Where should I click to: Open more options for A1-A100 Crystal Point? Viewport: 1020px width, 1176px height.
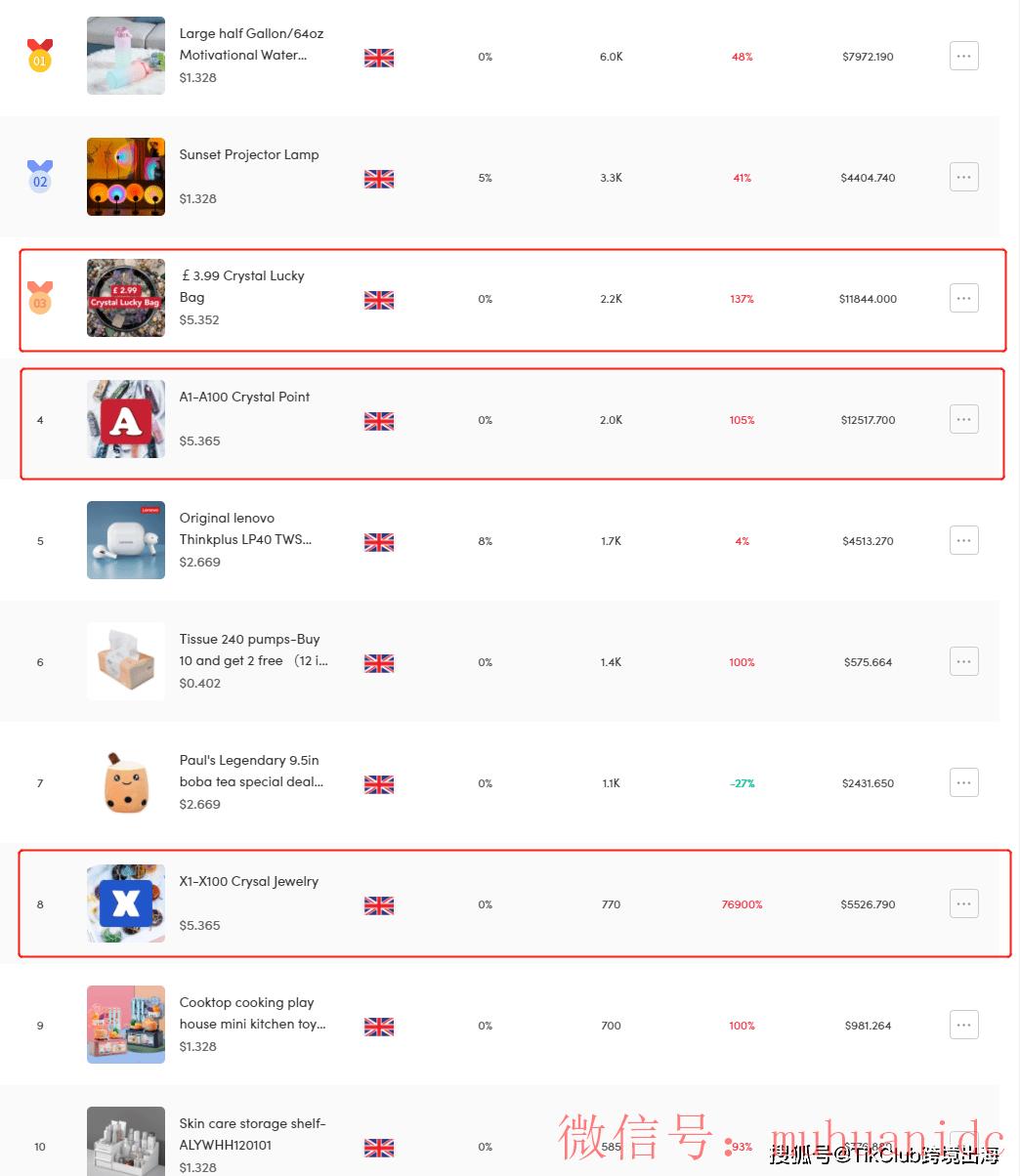click(x=963, y=419)
